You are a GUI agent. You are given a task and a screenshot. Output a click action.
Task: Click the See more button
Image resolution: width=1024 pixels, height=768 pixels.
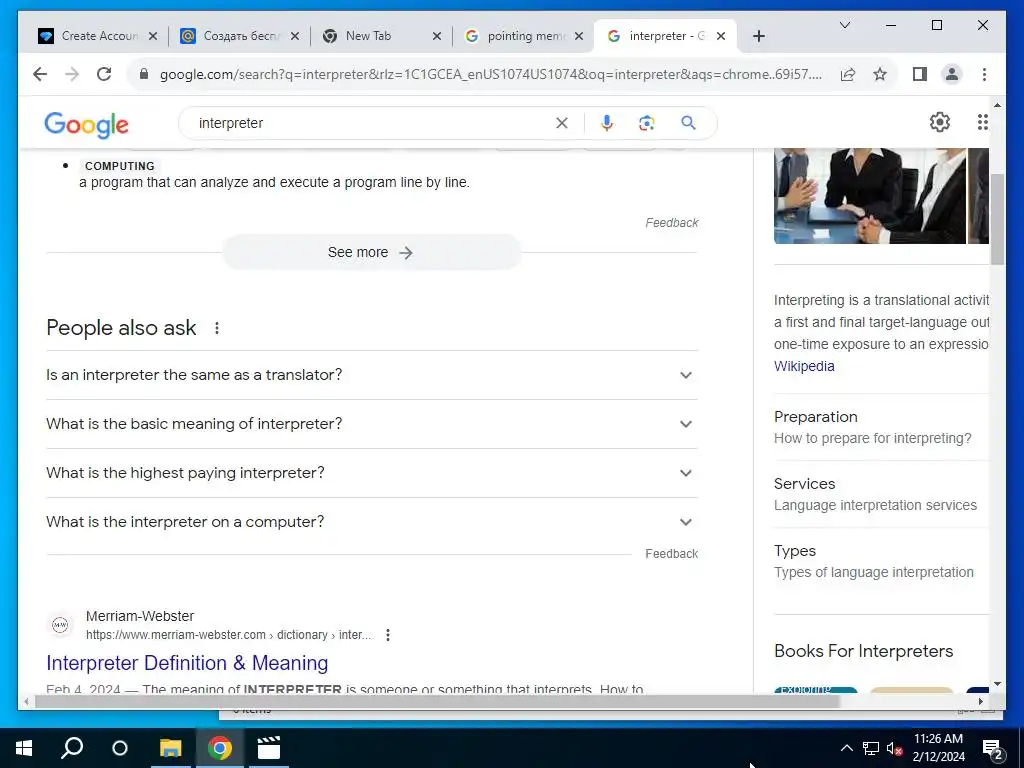click(372, 252)
